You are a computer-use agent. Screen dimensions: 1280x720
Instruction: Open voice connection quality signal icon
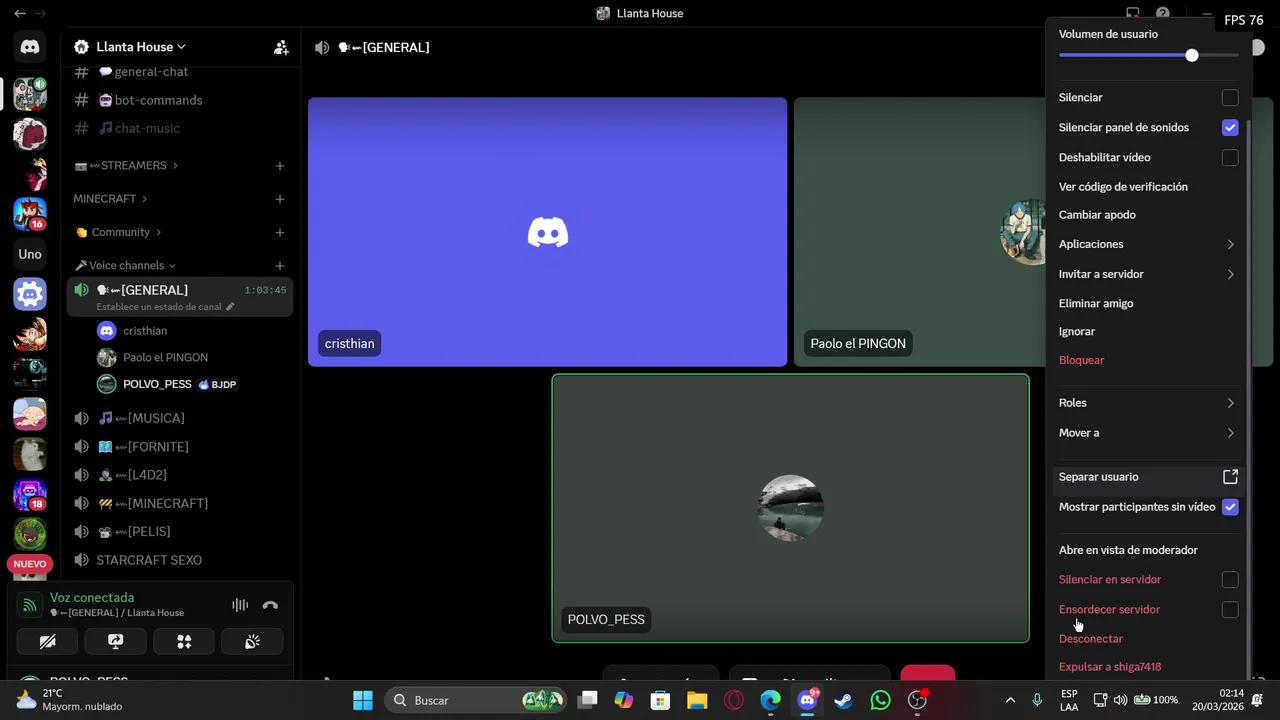[30, 605]
